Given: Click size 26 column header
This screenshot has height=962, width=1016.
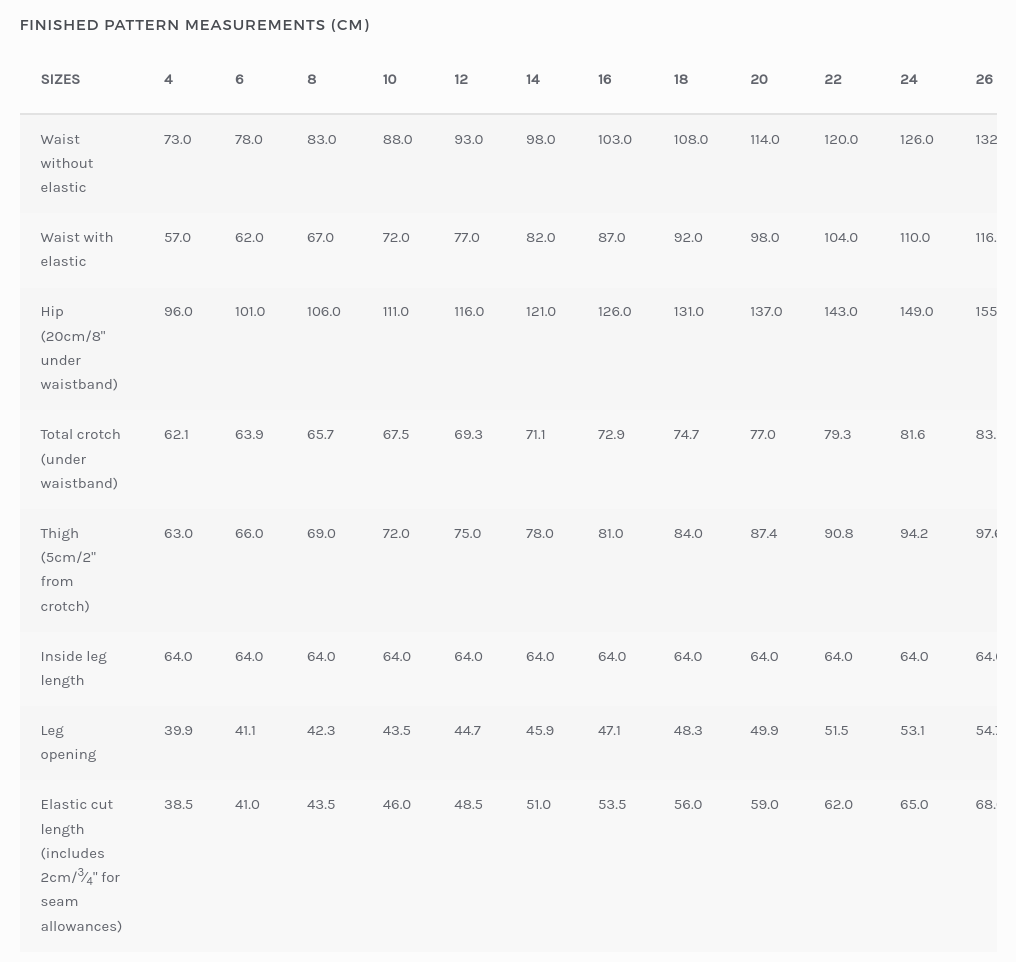Looking at the screenshot, I should [984, 79].
